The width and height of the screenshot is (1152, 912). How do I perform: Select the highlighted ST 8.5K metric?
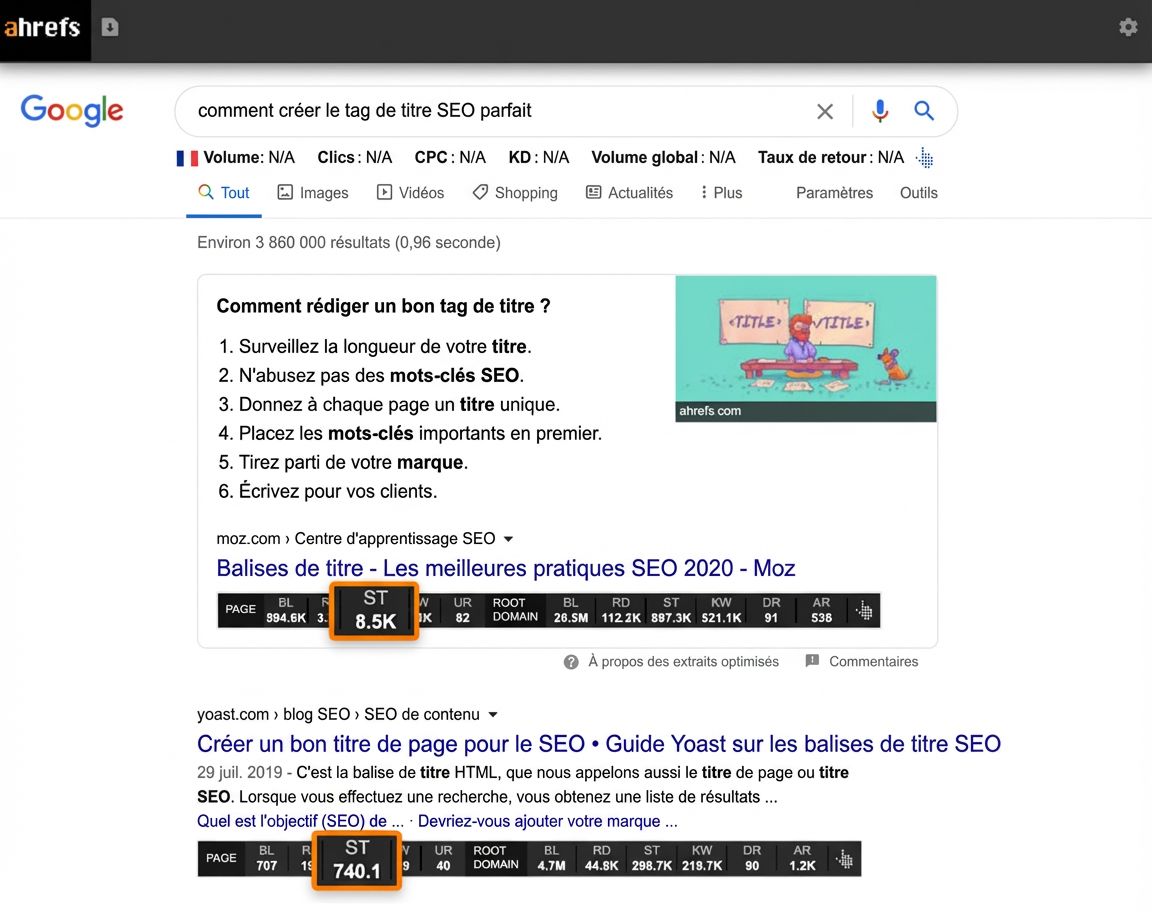(374, 608)
